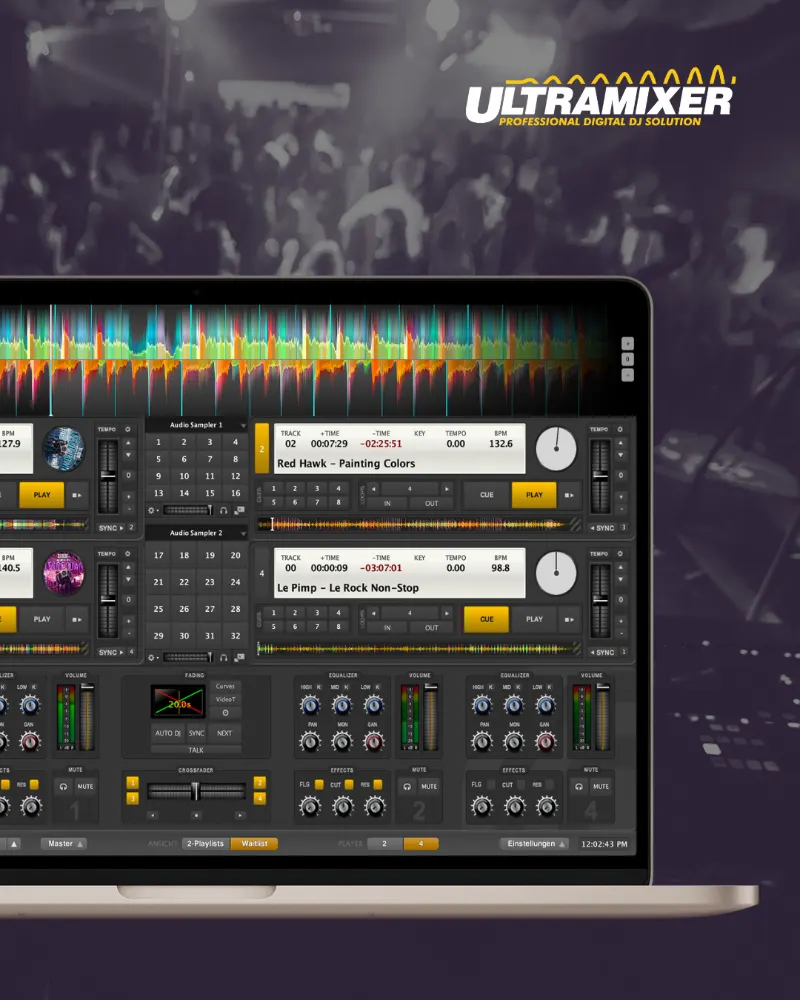Toggle the RES effect on player 2

[x=378, y=784]
